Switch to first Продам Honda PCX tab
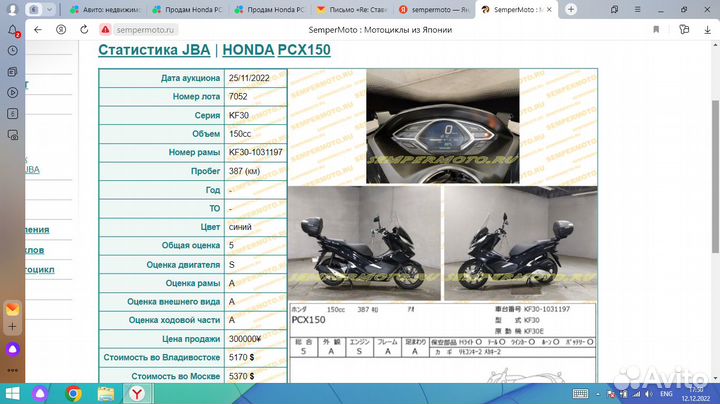 (189, 9)
